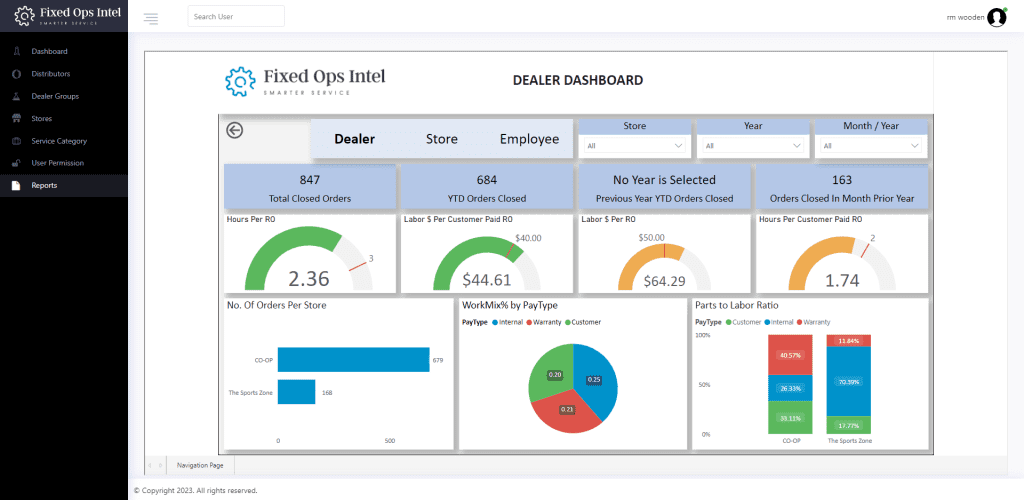The image size is (1024, 500).
Task: Click Warranty legend swatch in WorkMix chart
Action: (x=529, y=322)
